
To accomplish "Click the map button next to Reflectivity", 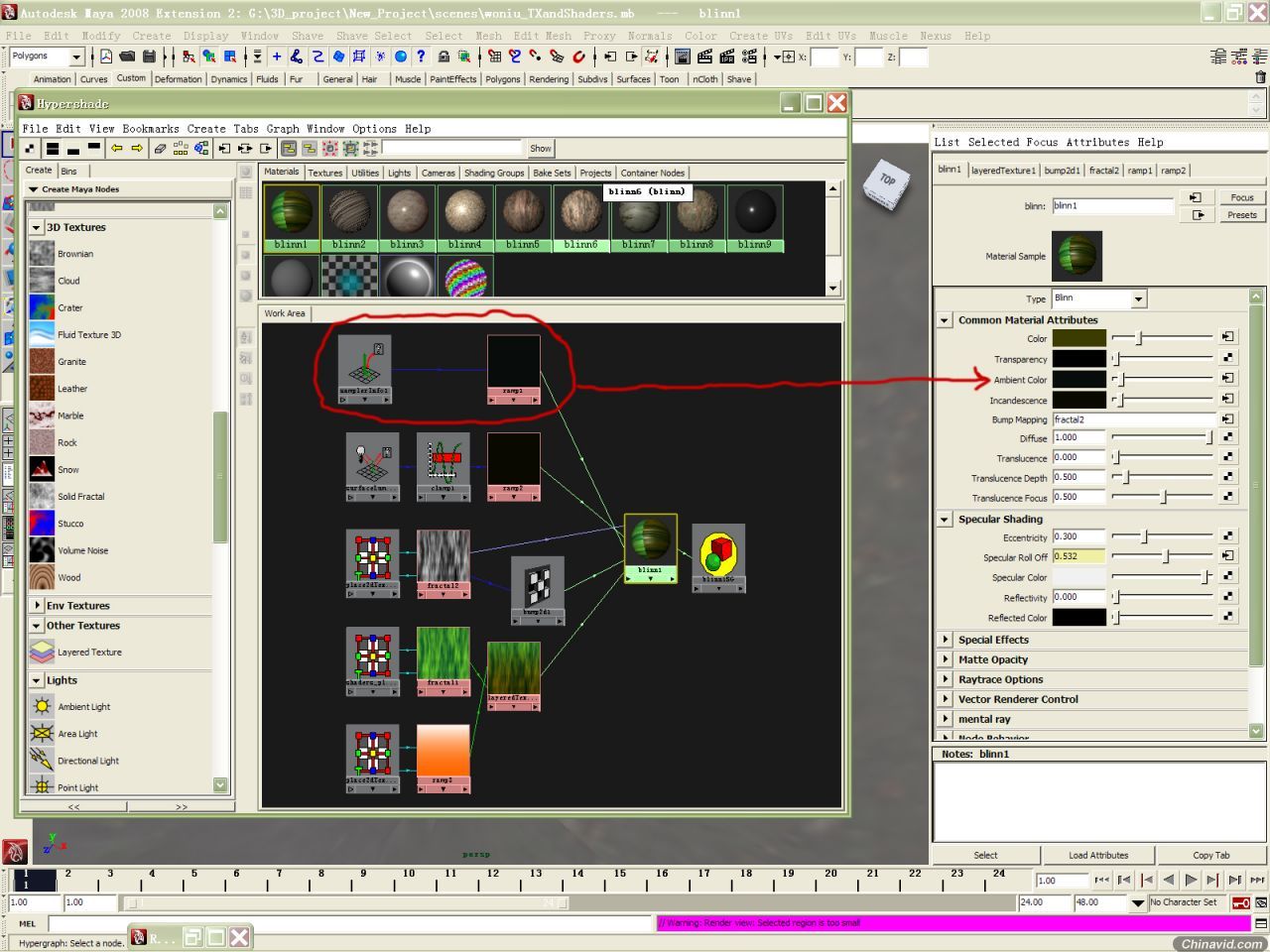I will point(1228,597).
